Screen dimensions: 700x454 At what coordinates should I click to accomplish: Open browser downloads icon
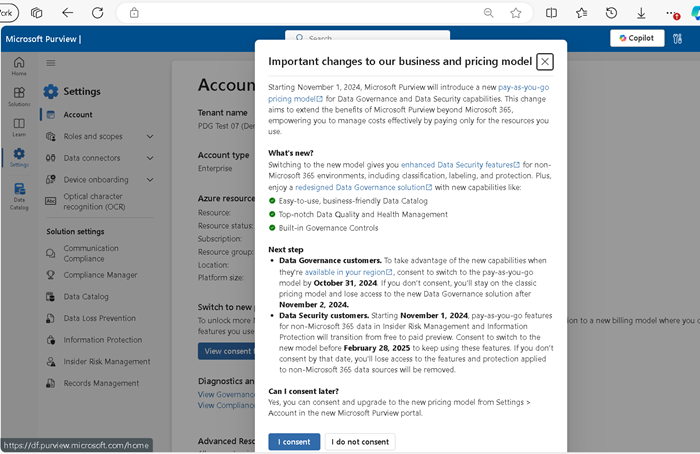tap(641, 13)
